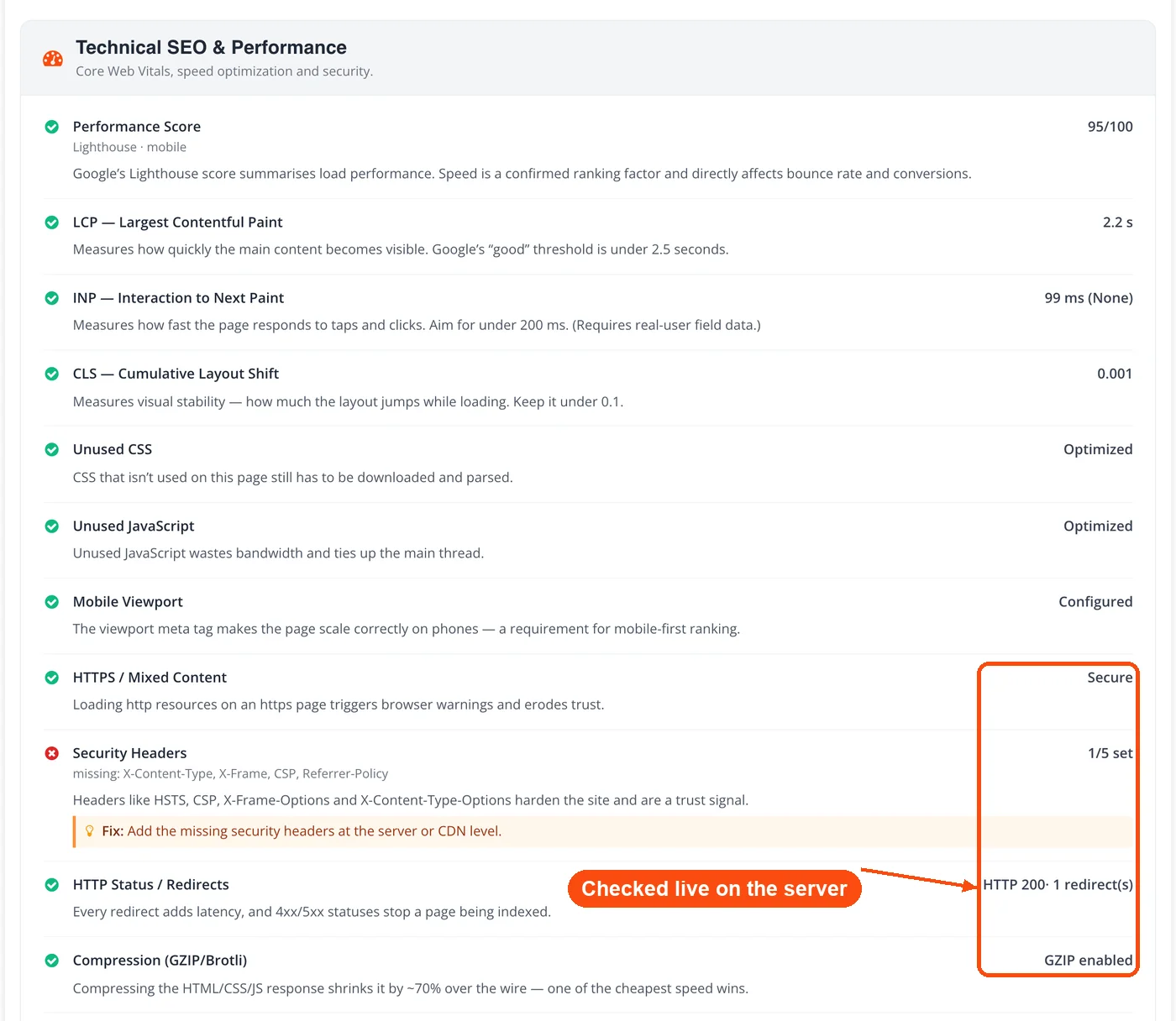Select the check icon for Unused JavaScript

(52, 526)
